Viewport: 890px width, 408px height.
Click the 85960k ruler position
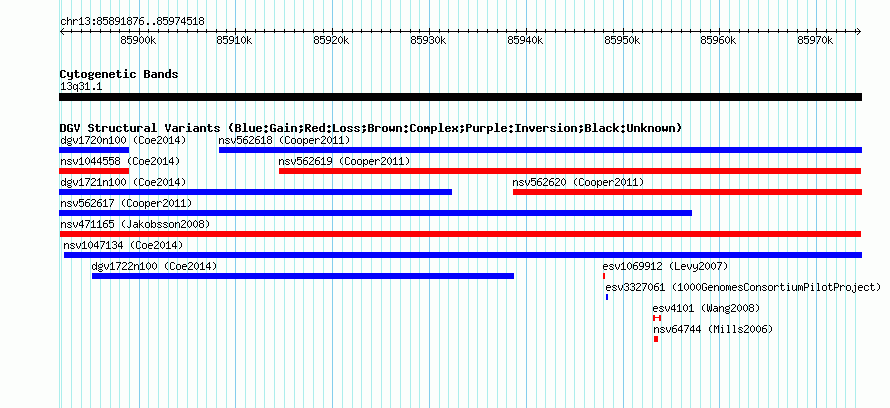point(720,40)
